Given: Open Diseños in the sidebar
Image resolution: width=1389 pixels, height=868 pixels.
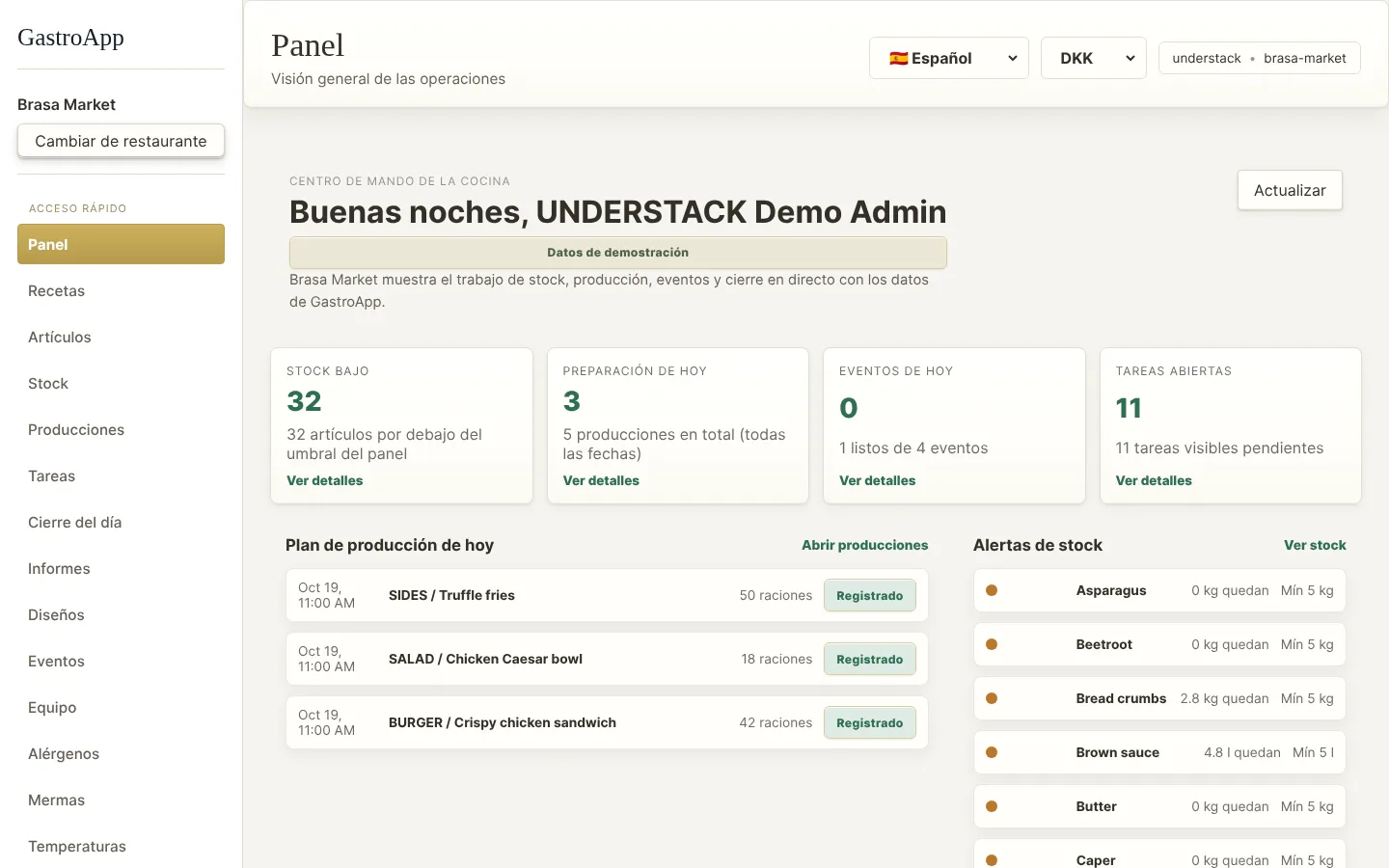Looking at the screenshot, I should click(x=121, y=614).
